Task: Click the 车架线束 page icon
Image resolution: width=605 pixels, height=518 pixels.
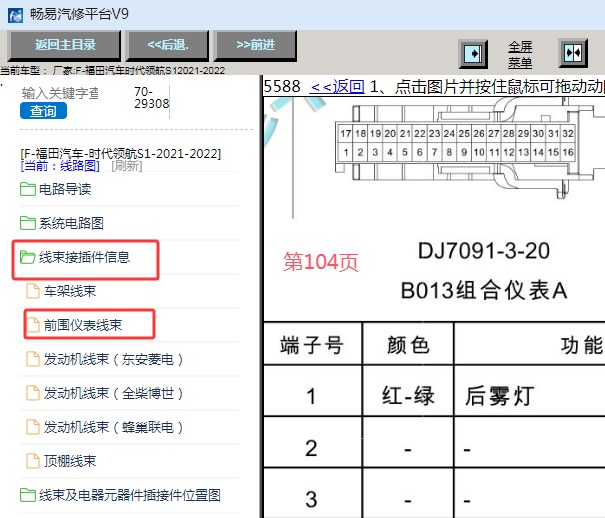Action: pos(33,291)
